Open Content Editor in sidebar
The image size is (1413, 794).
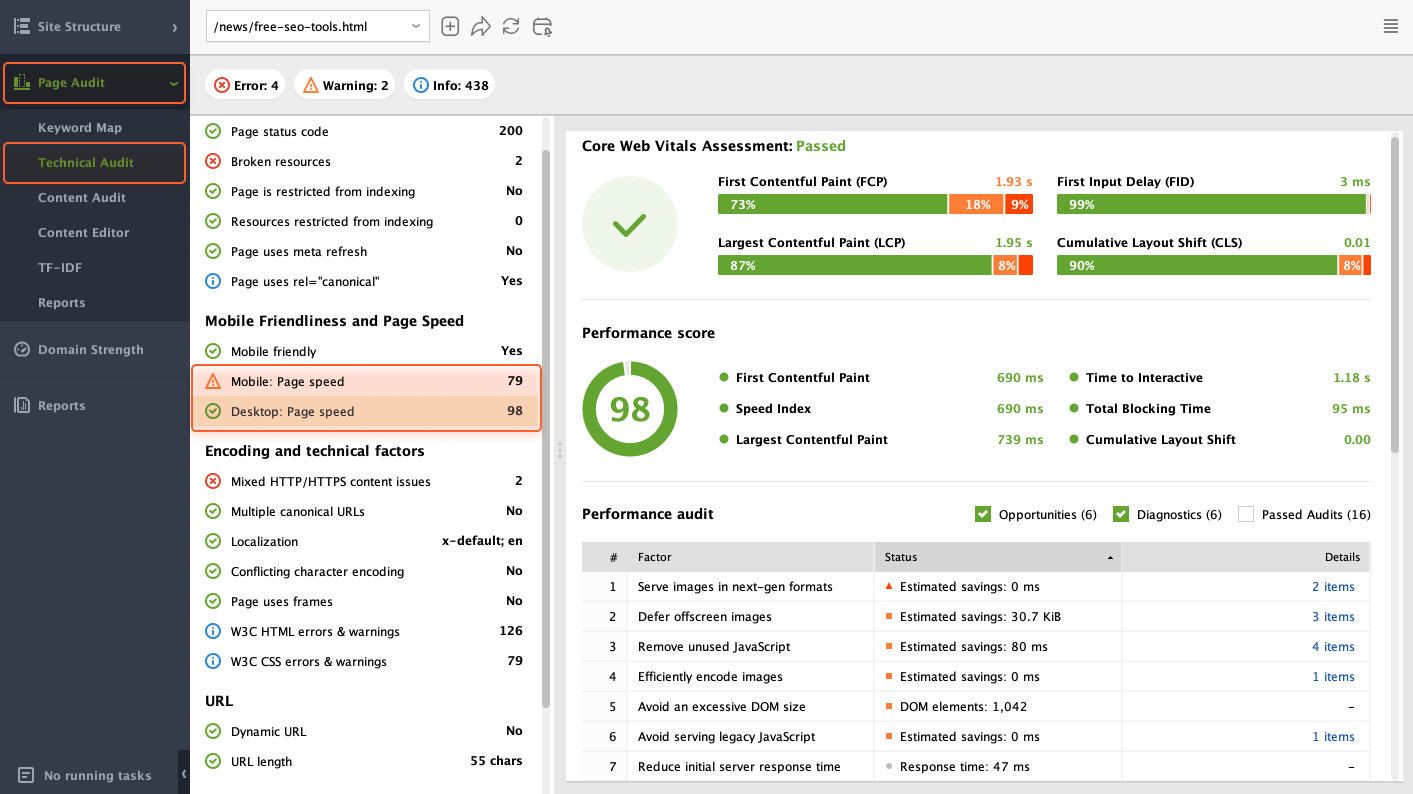coord(84,232)
